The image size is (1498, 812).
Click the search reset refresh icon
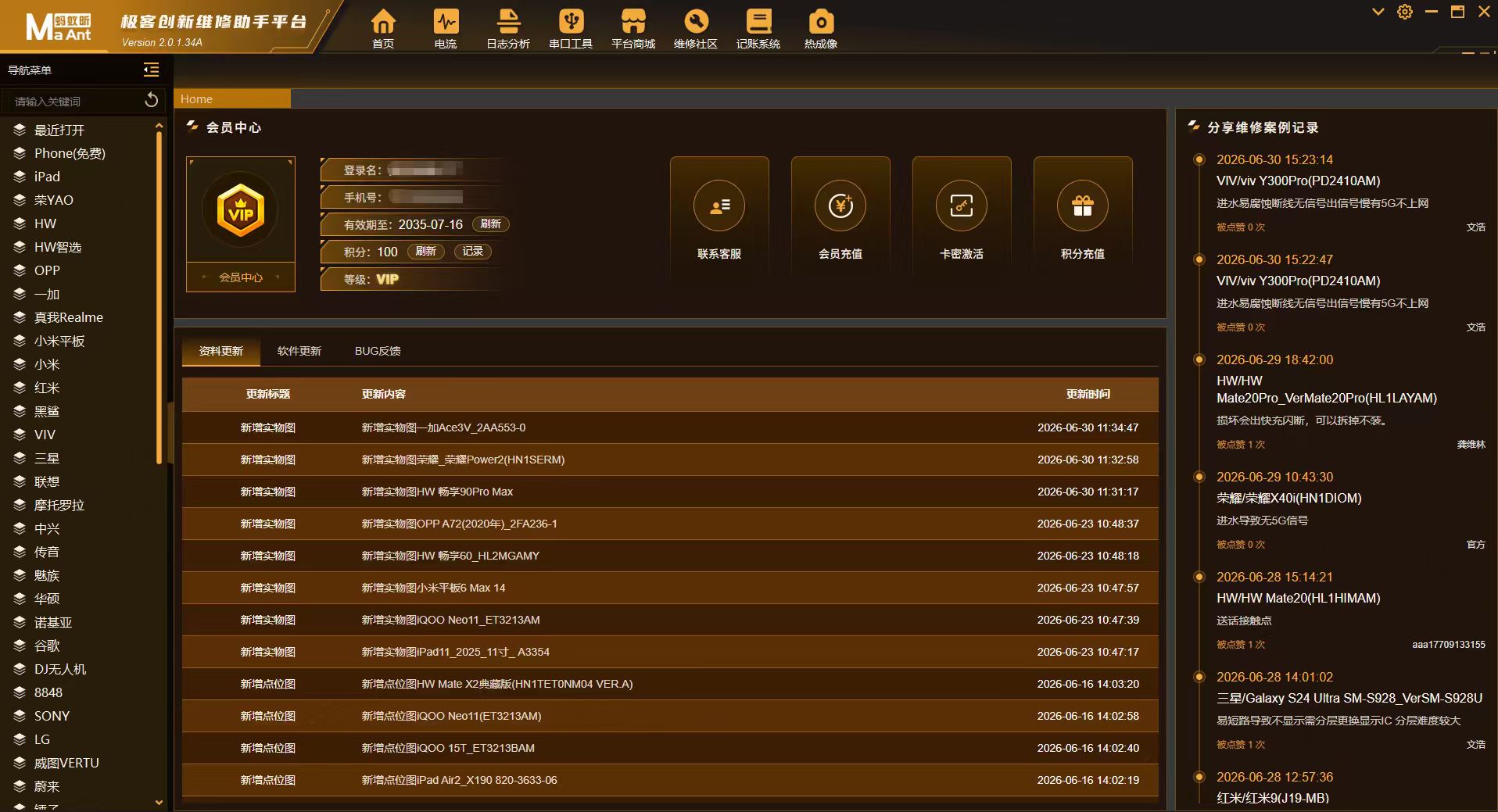click(152, 100)
